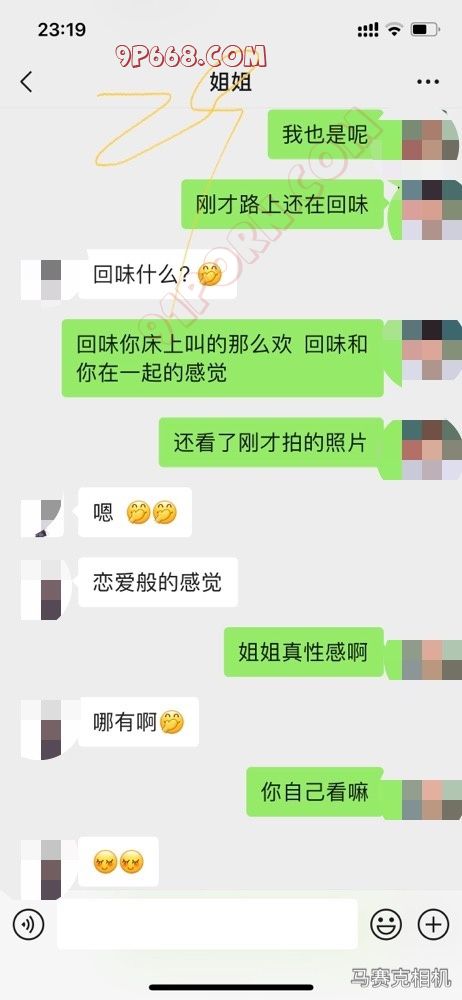Tap the 23:19 clock in status bar
This screenshot has height=1000, width=462.
click(x=62, y=29)
